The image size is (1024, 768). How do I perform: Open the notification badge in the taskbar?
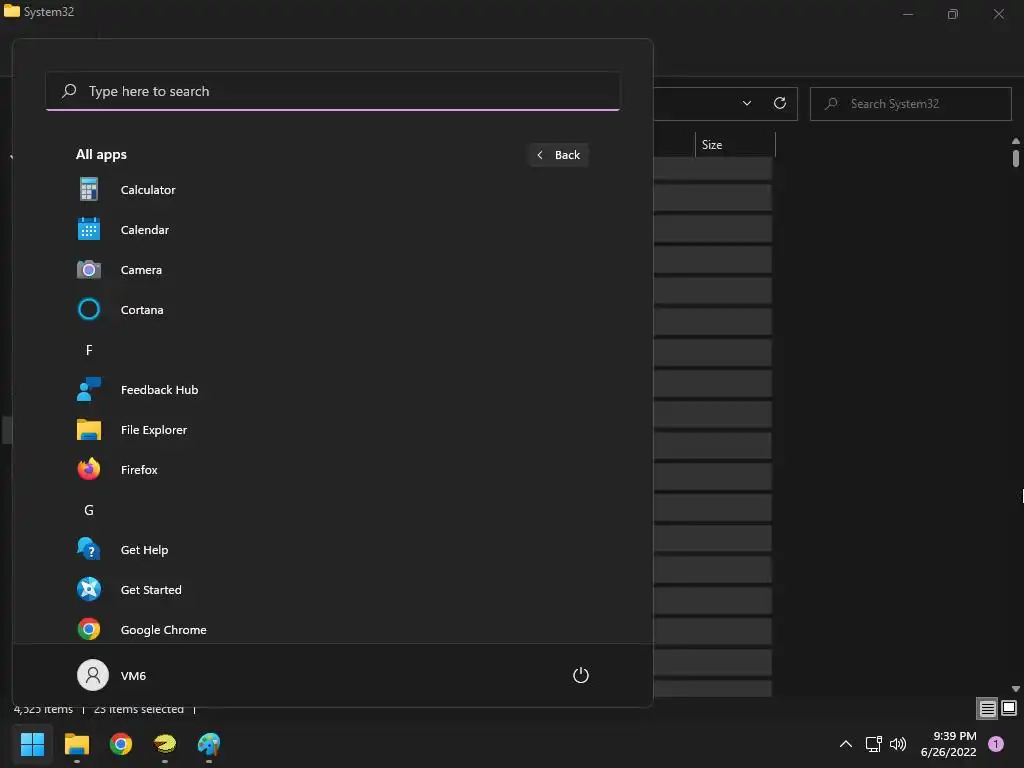pyautogui.click(x=996, y=744)
